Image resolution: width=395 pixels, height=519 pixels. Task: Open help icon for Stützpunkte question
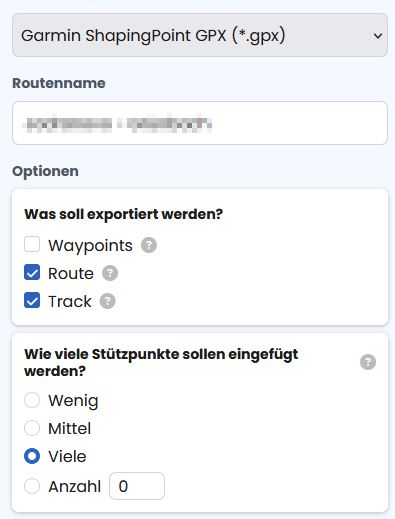coord(368,362)
